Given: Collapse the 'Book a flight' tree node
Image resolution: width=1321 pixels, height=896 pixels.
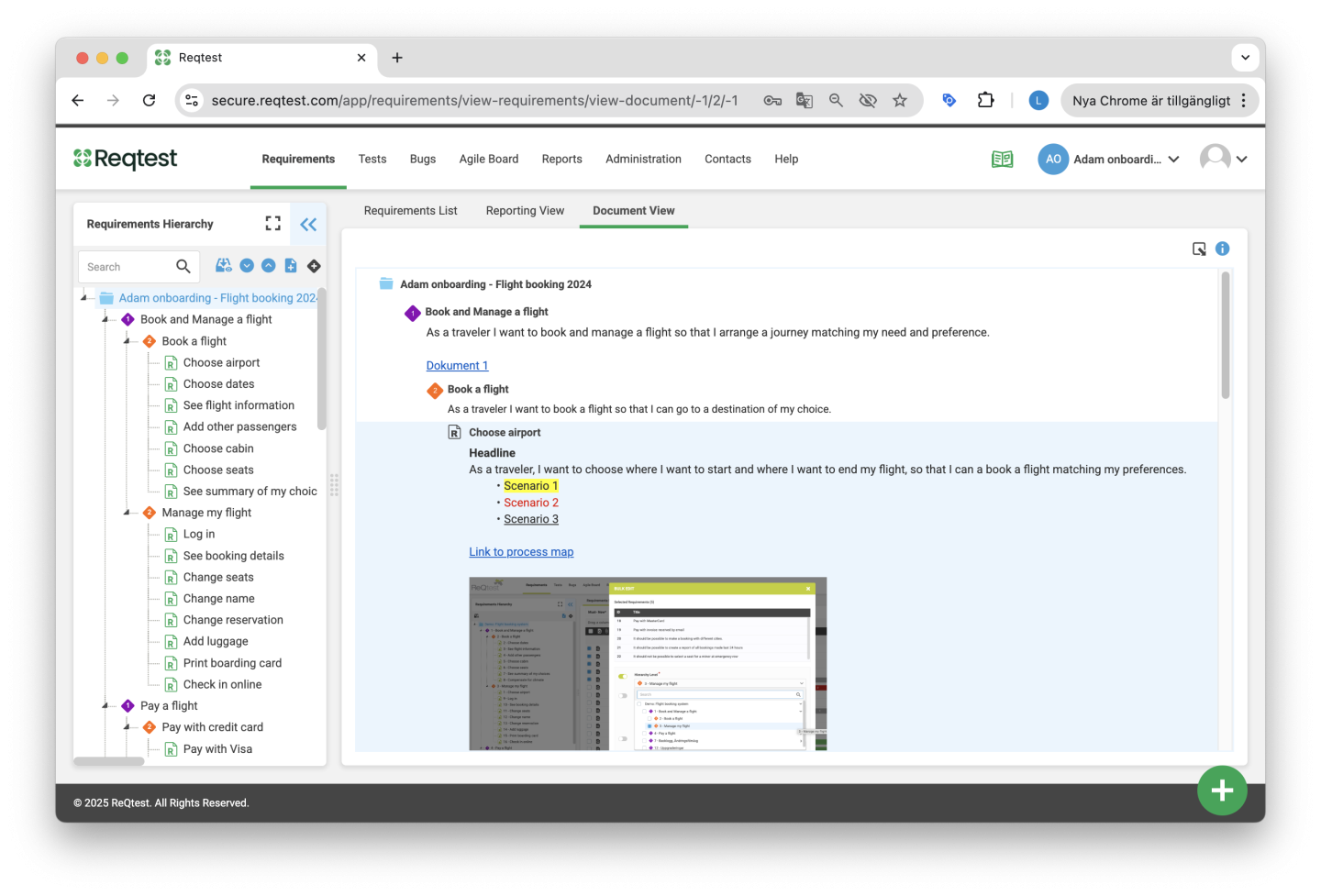Looking at the screenshot, I should tap(127, 341).
